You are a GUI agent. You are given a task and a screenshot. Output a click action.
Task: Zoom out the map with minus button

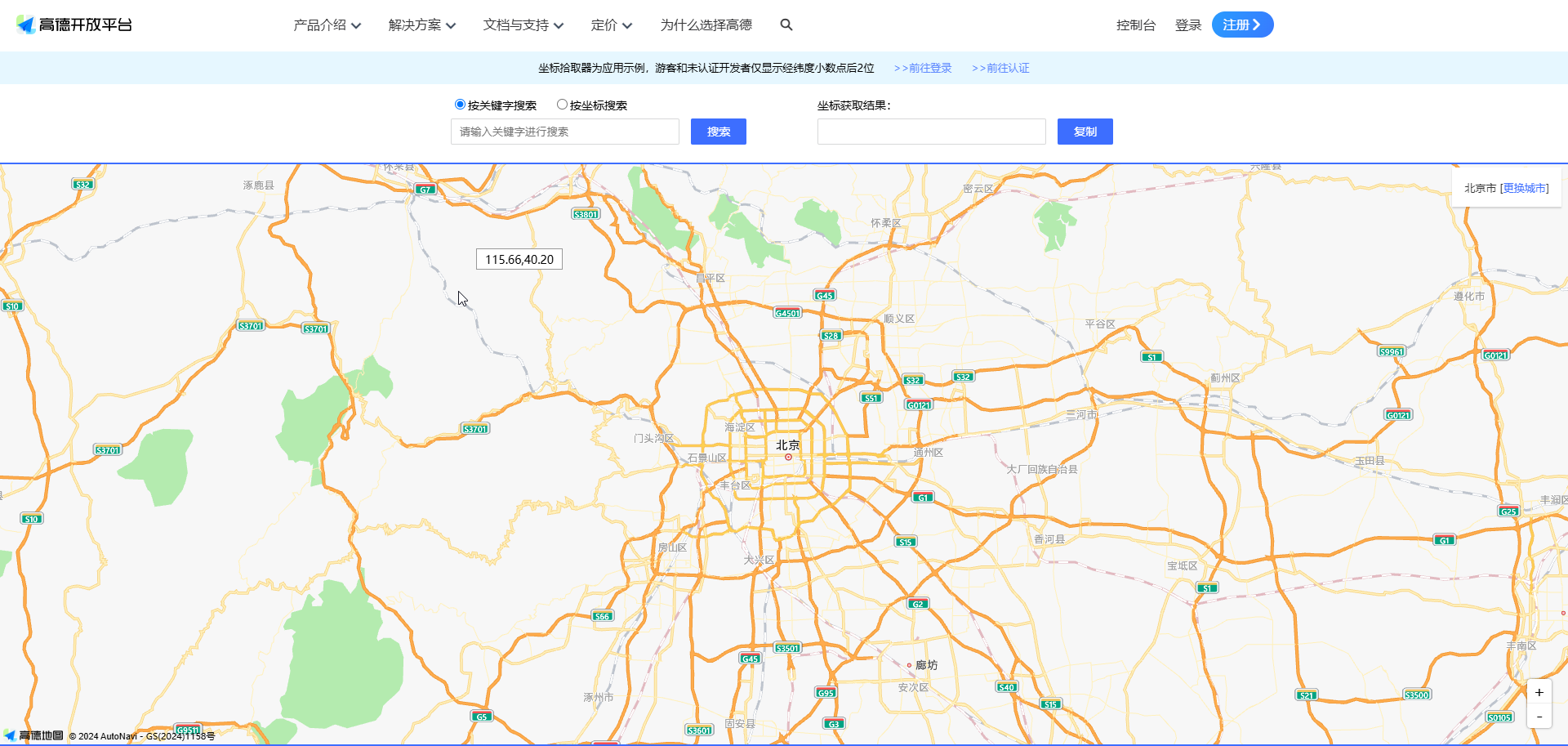click(1539, 717)
